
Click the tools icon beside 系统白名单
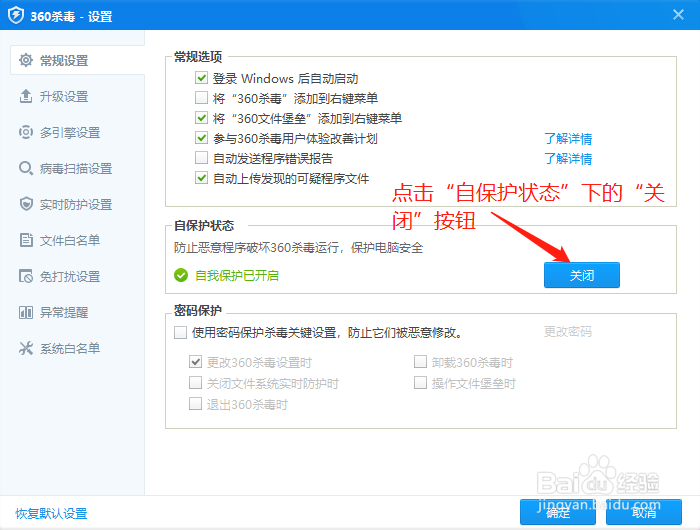(26, 348)
